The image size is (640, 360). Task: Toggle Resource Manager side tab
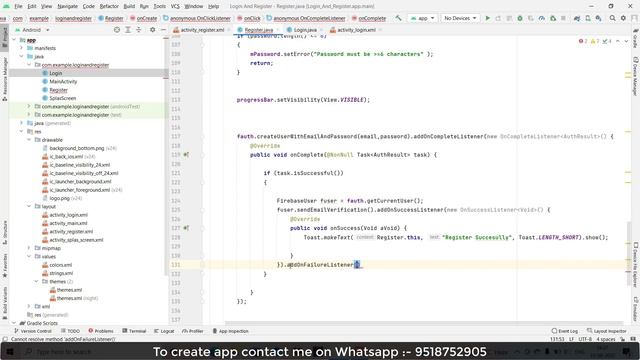pos(4,79)
